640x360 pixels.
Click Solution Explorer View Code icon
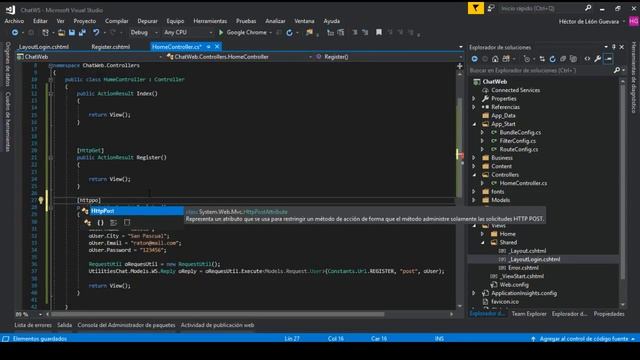587,59
